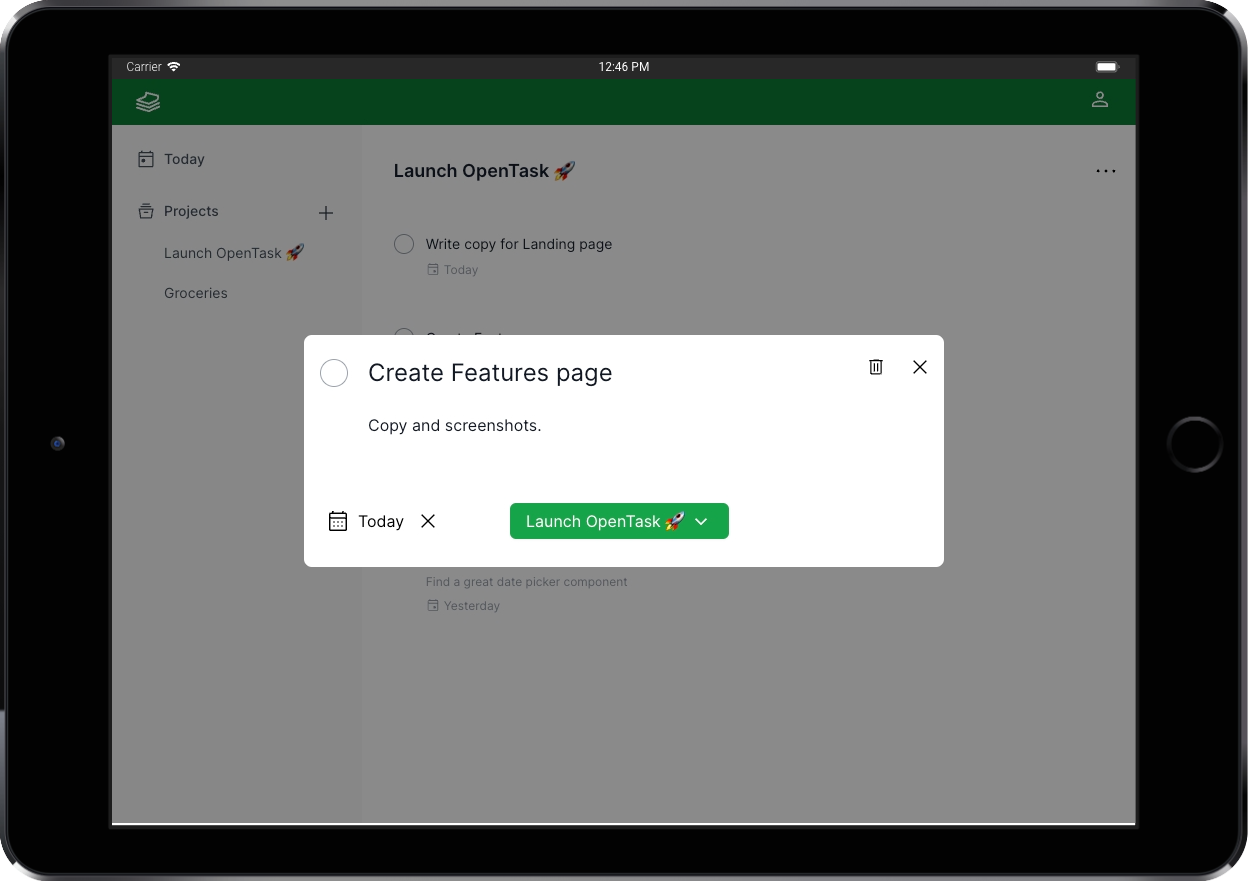This screenshot has height=881, width=1249.
Task: Delete the task using the trash icon
Action: click(875, 367)
